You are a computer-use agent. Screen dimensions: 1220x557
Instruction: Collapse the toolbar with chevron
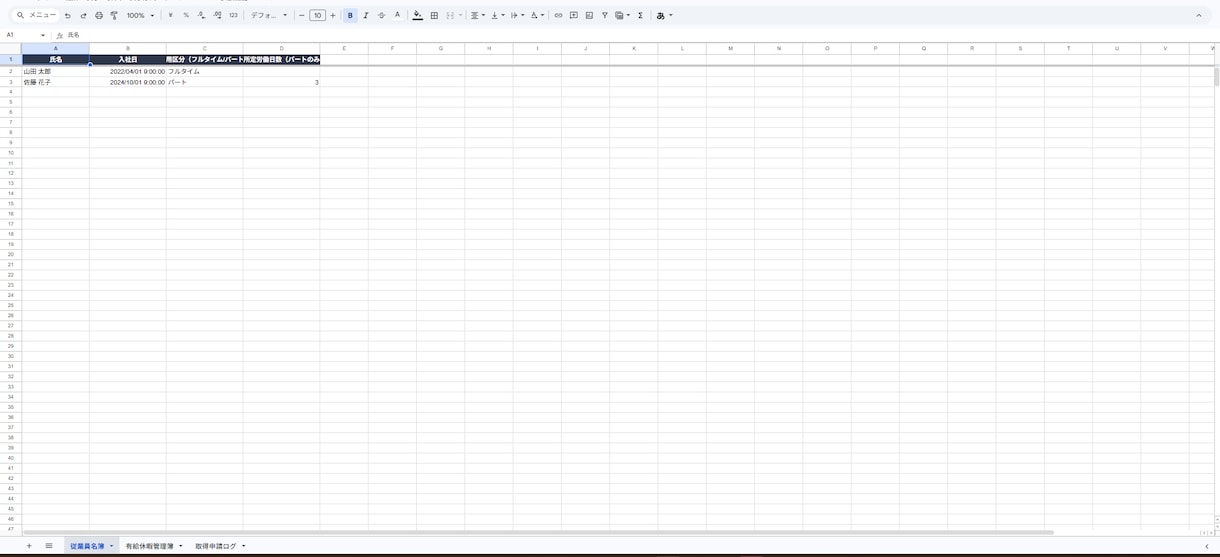[1199, 15]
